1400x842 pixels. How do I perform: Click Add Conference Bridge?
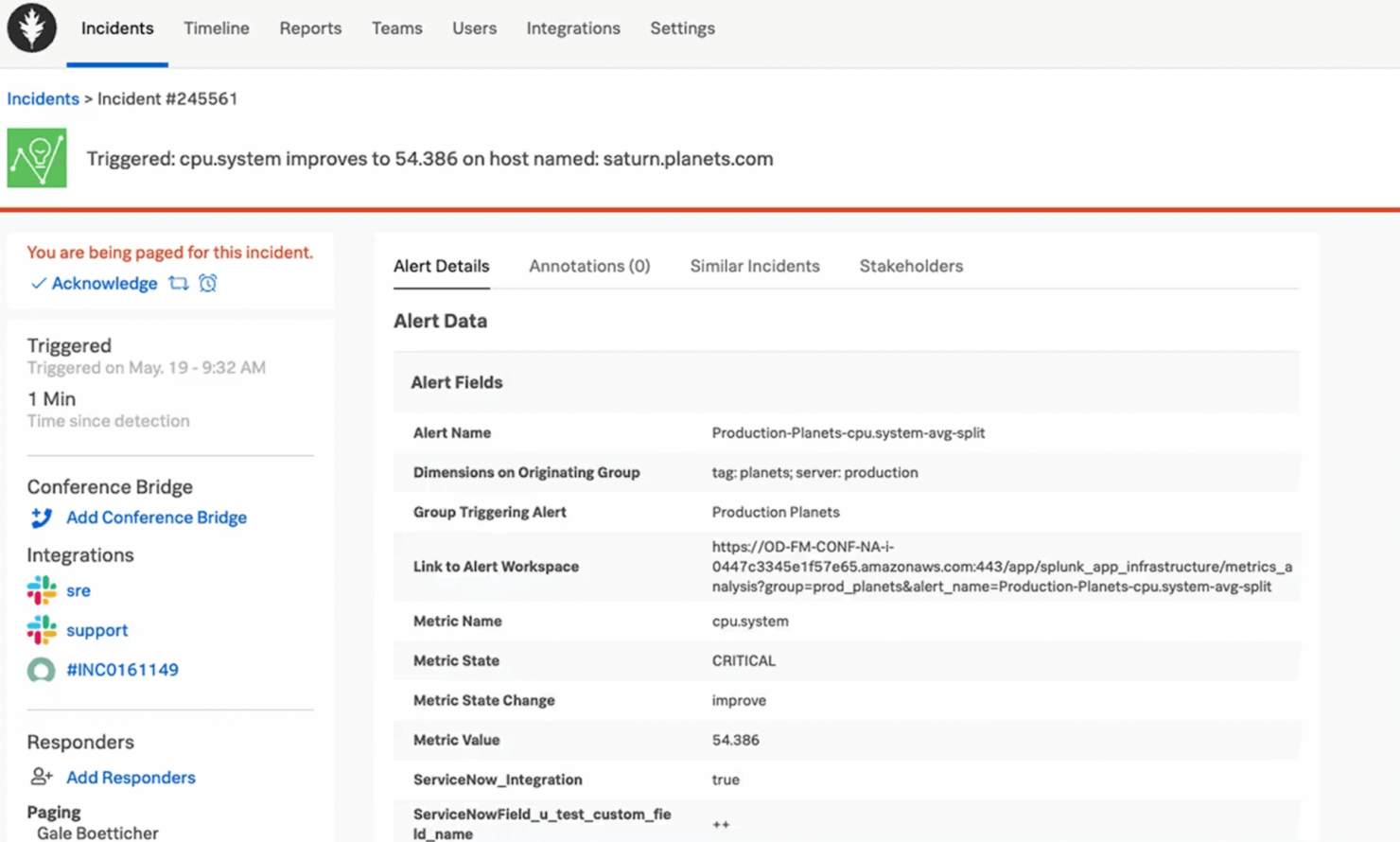pos(156,517)
